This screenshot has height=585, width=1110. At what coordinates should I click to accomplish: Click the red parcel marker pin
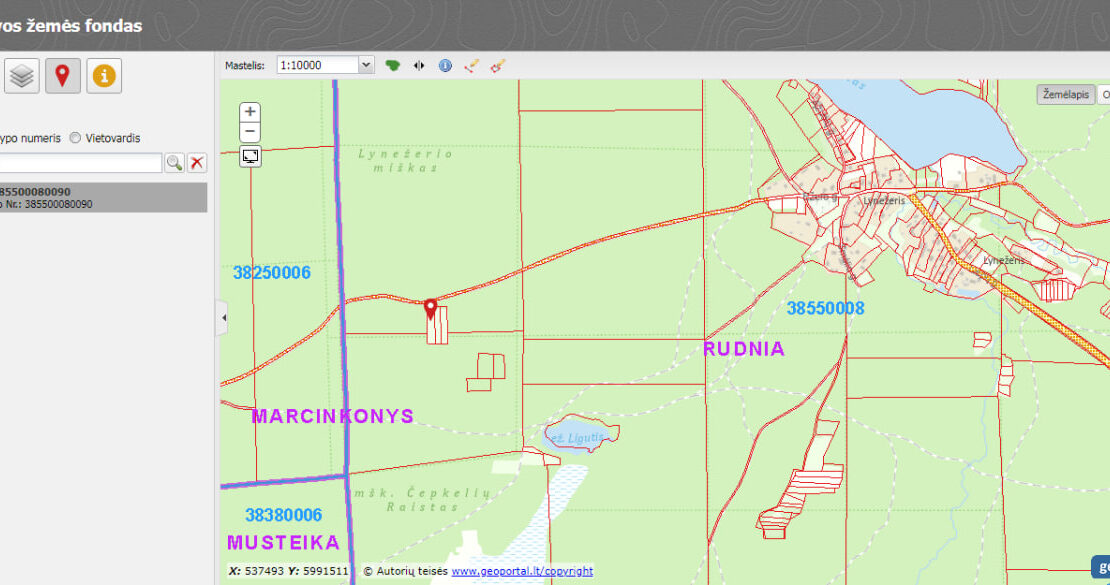pyautogui.click(x=431, y=308)
